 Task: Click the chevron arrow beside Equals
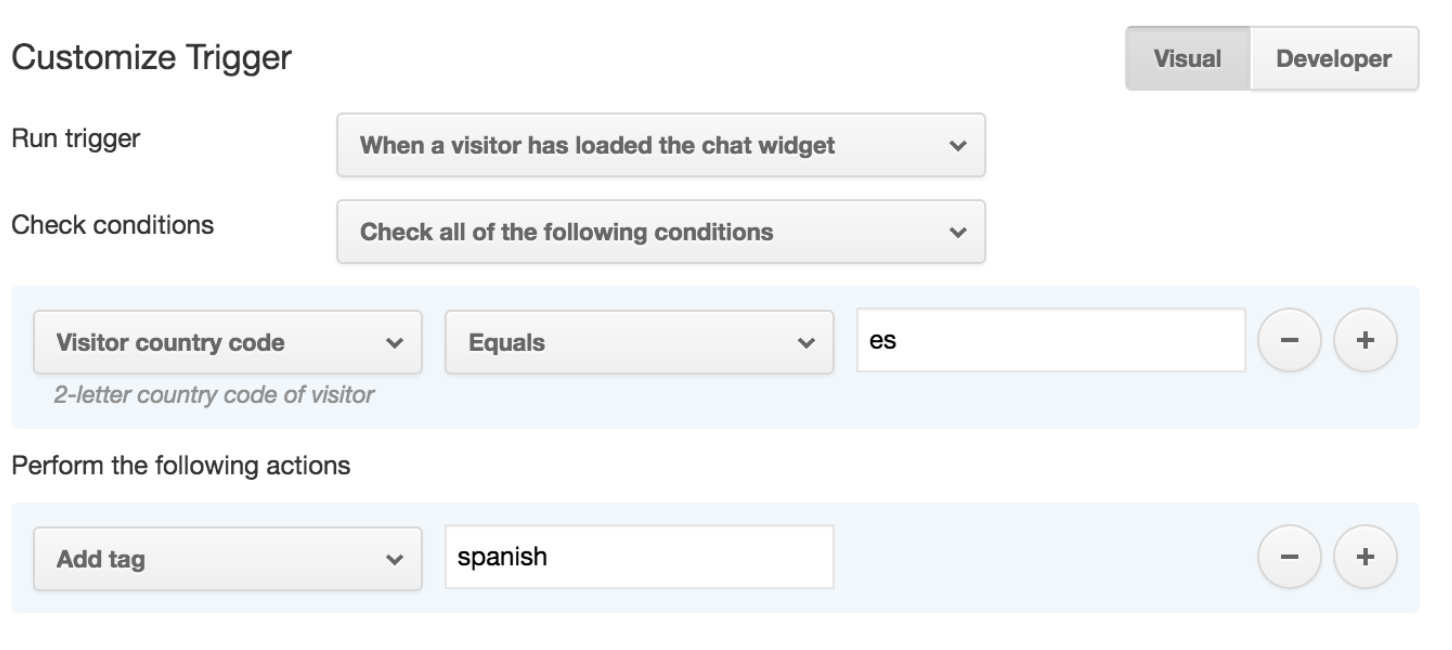click(x=805, y=343)
